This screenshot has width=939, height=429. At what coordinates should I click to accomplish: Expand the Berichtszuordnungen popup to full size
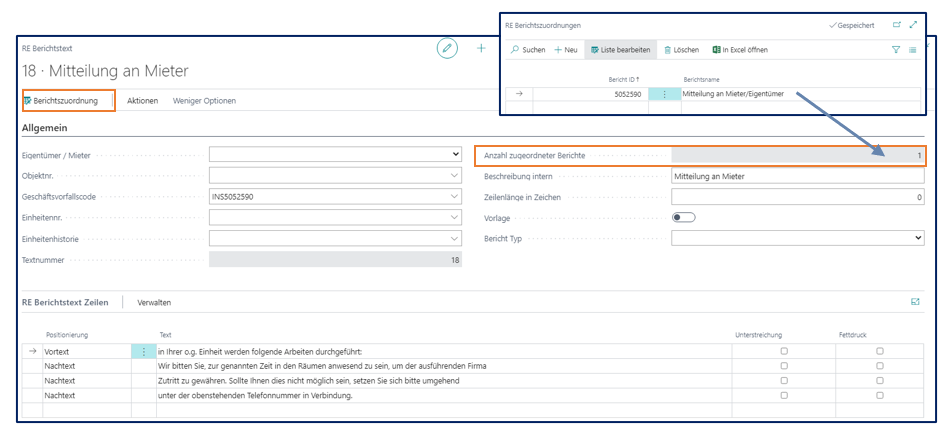913,24
